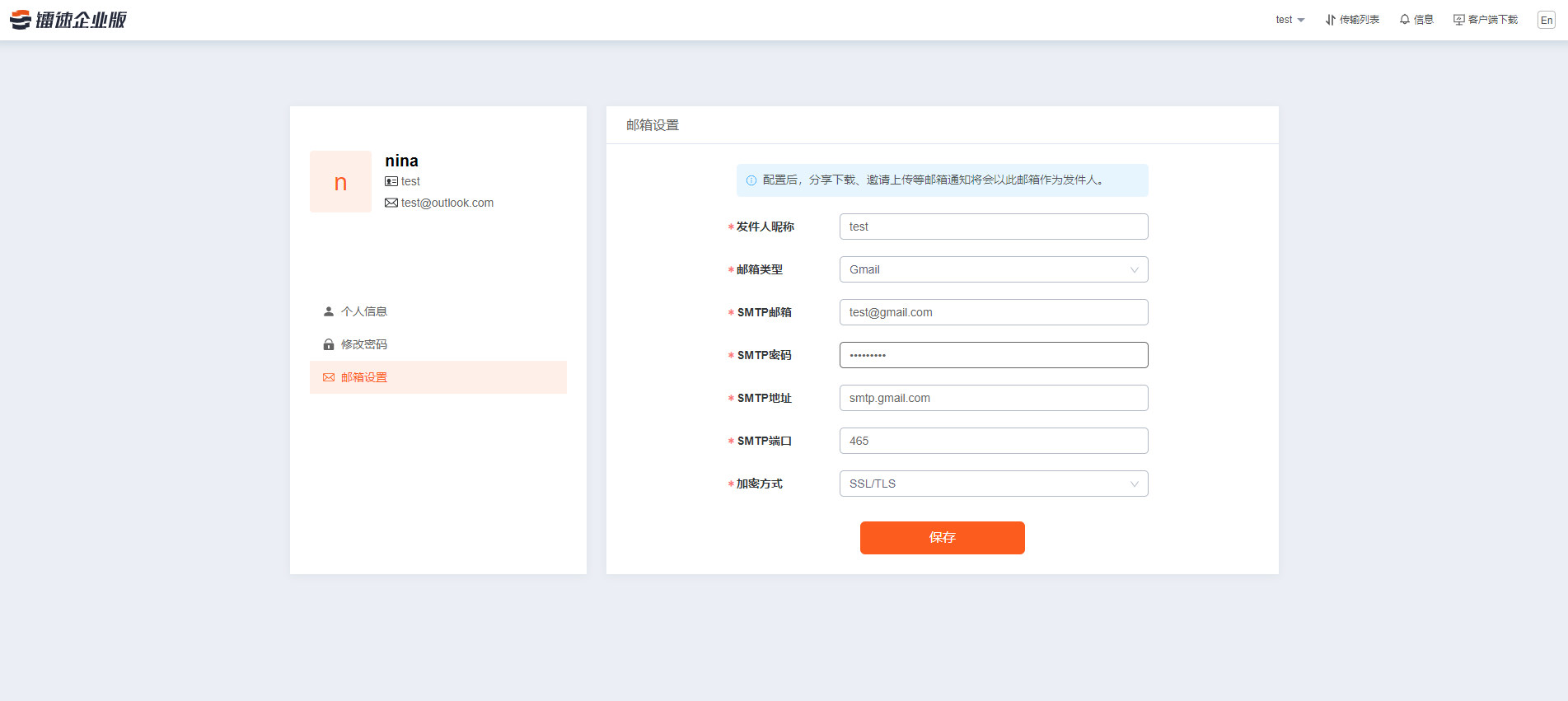
Task: Click the test@outlook.com email text
Action: pyautogui.click(x=447, y=203)
